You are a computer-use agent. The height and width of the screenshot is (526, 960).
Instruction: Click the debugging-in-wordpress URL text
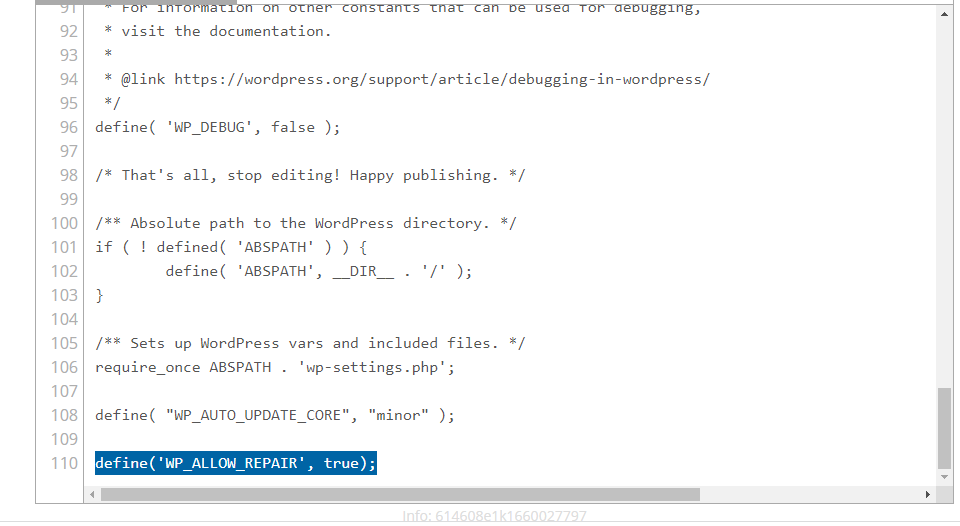coord(442,80)
